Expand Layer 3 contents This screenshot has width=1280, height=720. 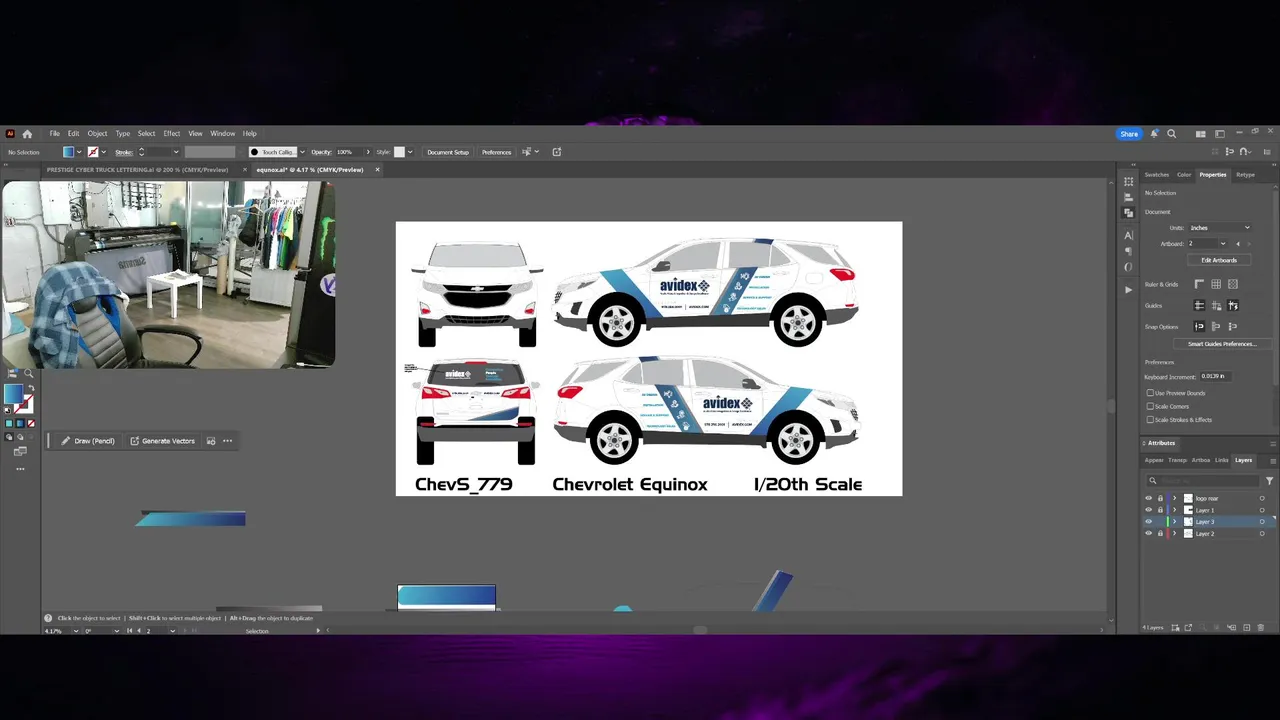1174,522
